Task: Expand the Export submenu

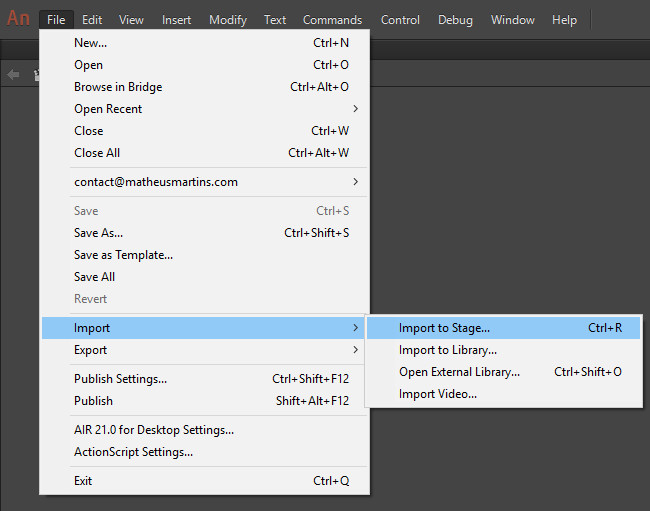Action: click(x=203, y=350)
